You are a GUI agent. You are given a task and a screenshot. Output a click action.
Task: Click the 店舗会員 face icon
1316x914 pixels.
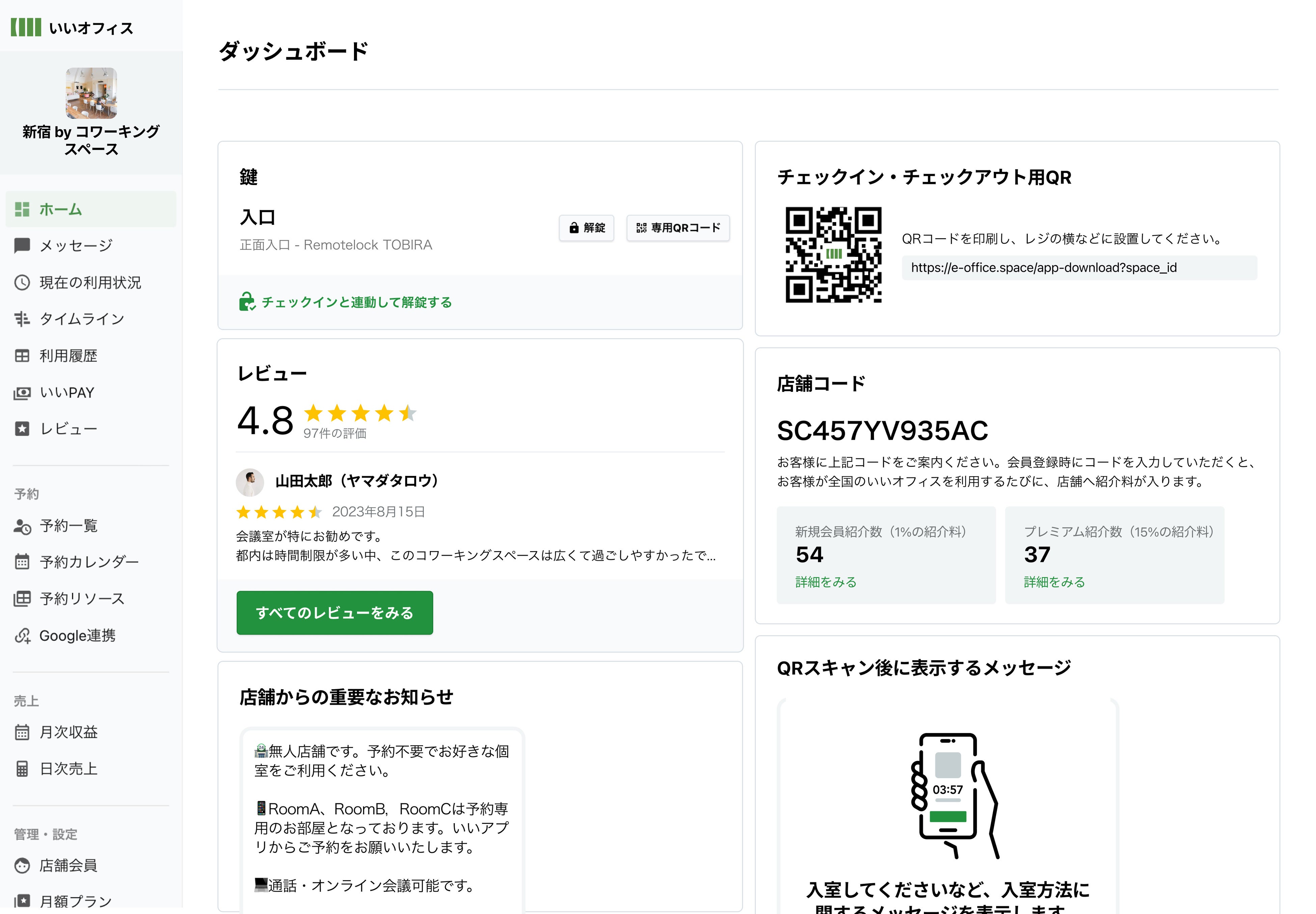(22, 865)
